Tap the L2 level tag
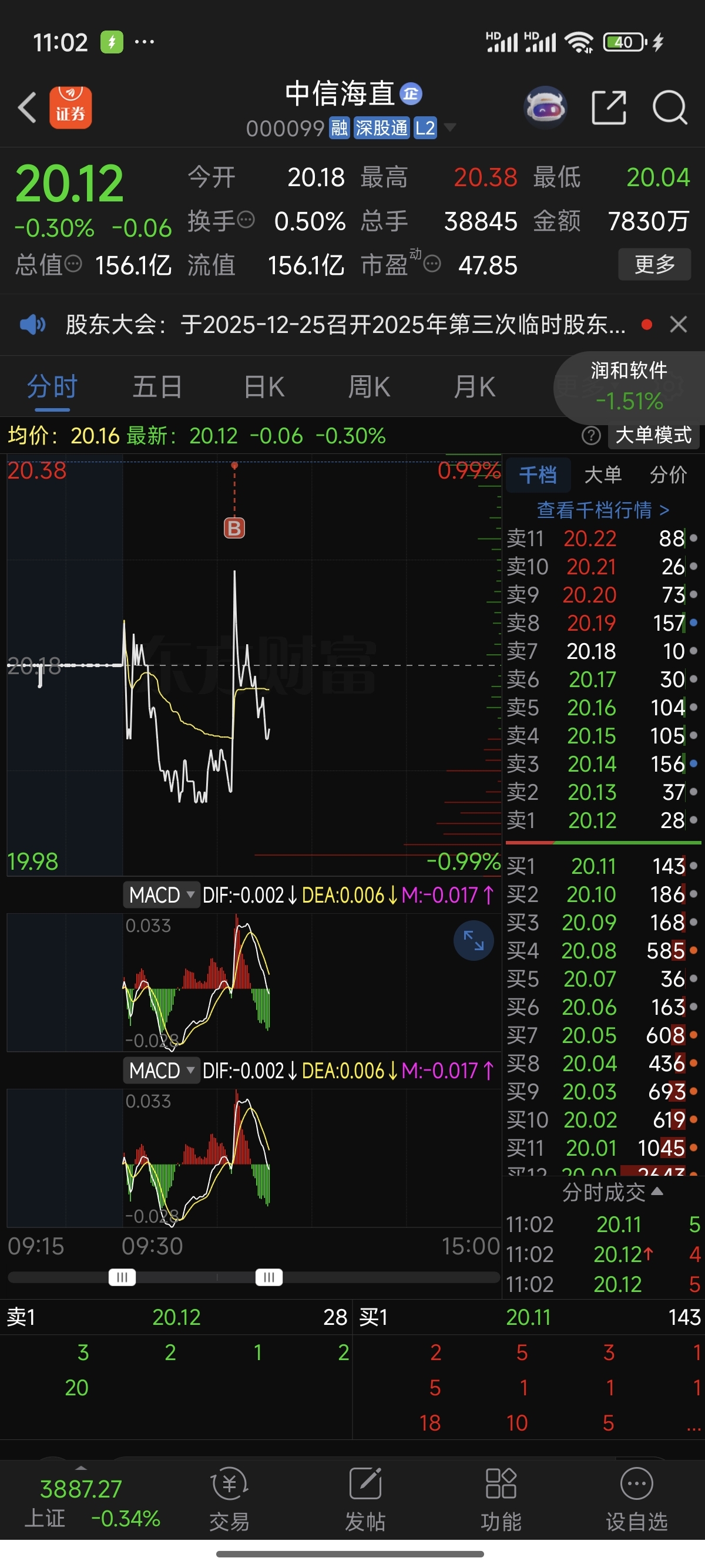Screen dimensions: 705x1568 coord(425,129)
